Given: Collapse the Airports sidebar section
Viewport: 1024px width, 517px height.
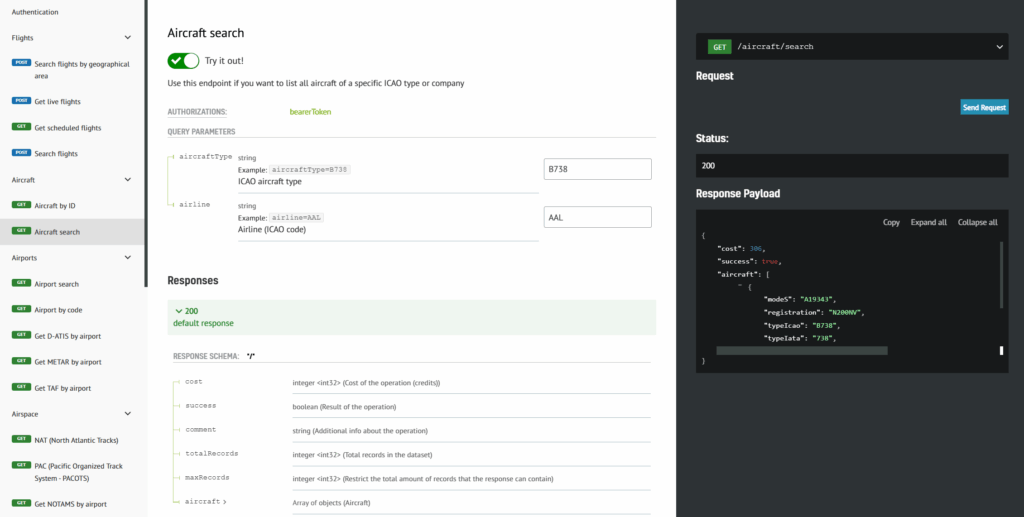Looking at the screenshot, I should [x=128, y=258].
